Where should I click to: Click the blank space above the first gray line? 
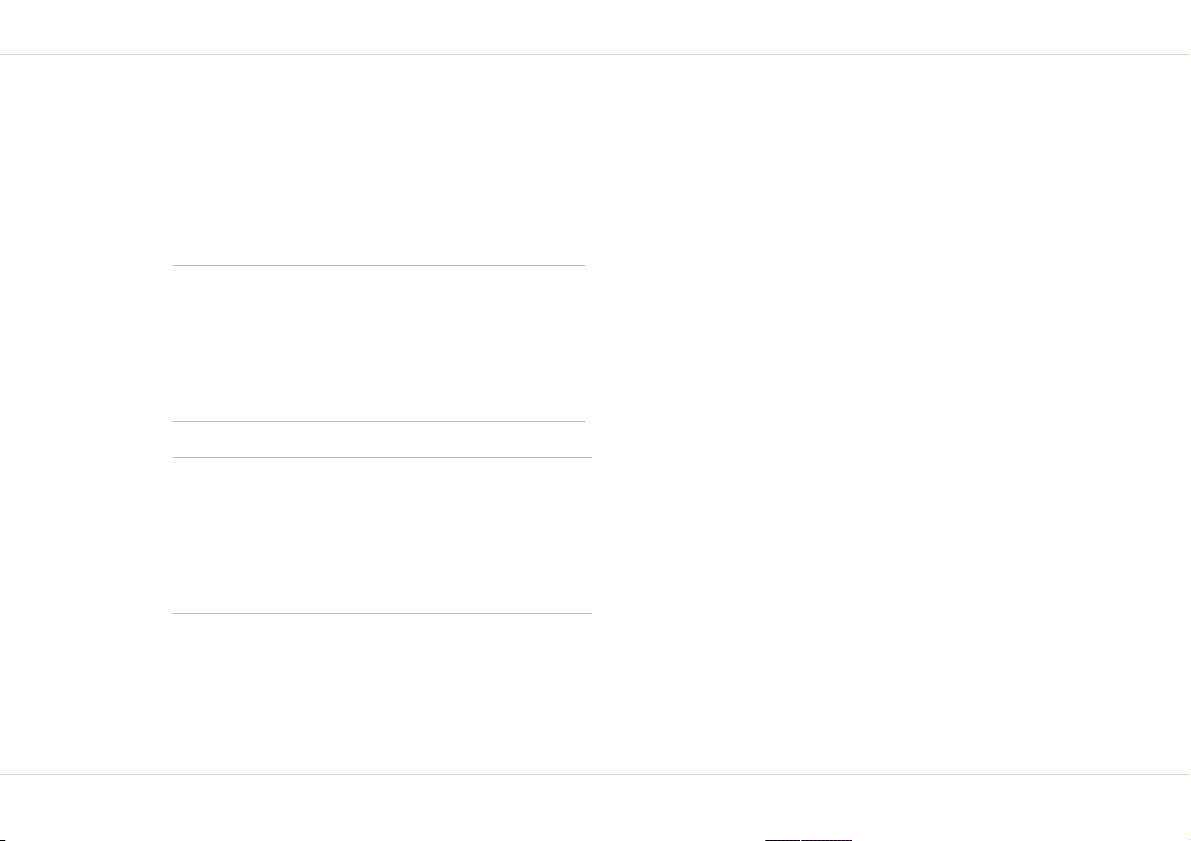[x=379, y=160]
